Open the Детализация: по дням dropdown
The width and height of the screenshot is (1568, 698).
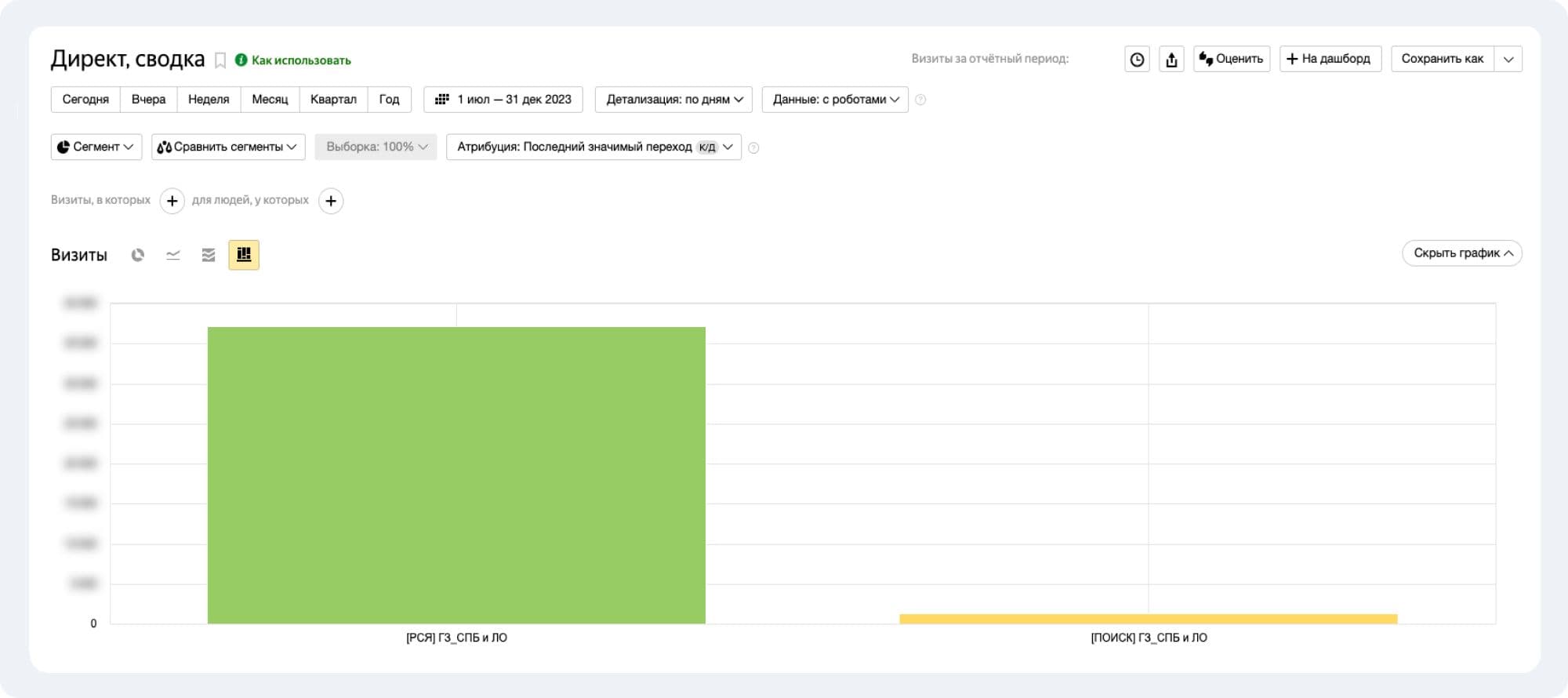(x=673, y=100)
